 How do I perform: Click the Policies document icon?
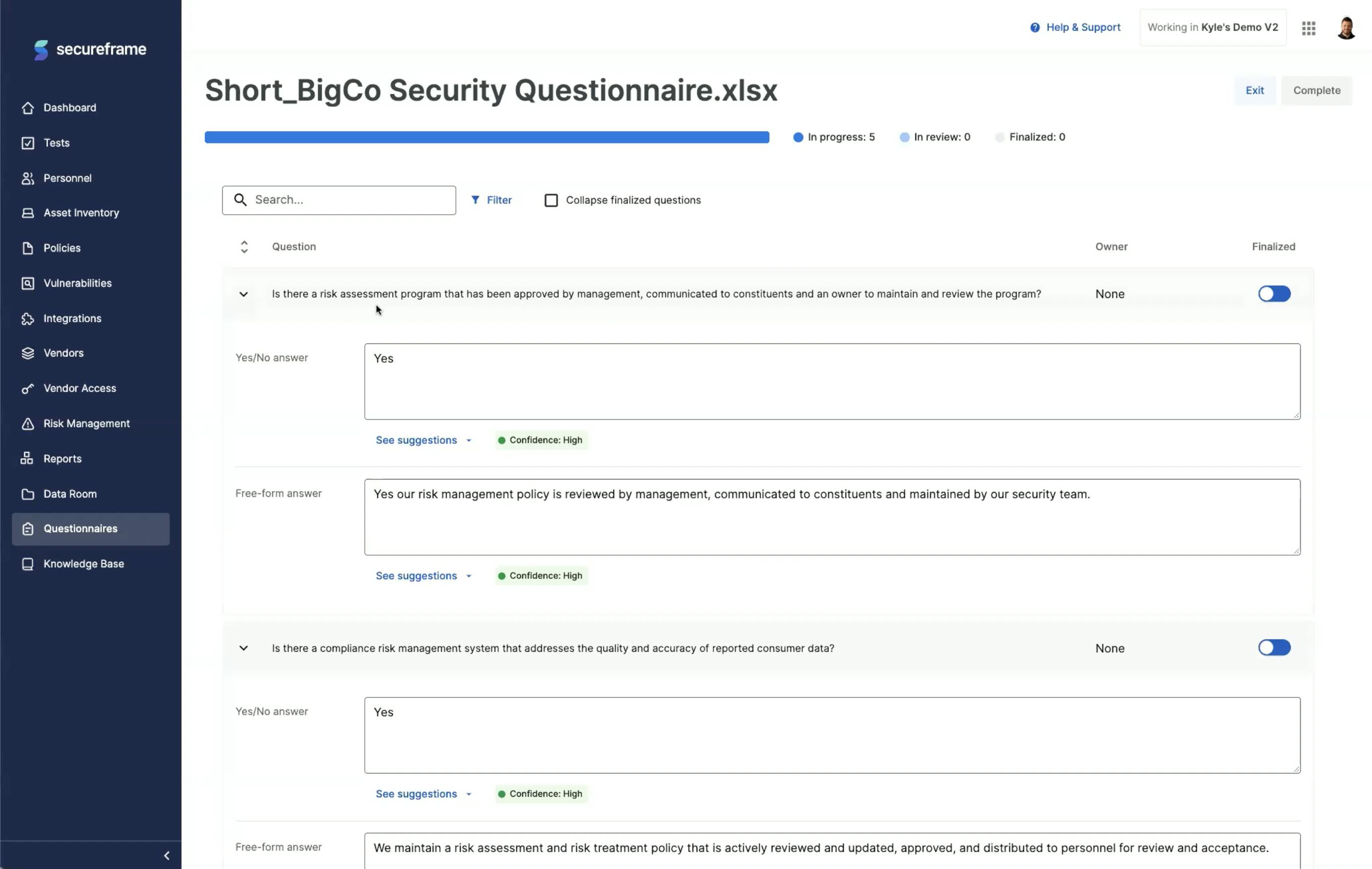coord(28,248)
